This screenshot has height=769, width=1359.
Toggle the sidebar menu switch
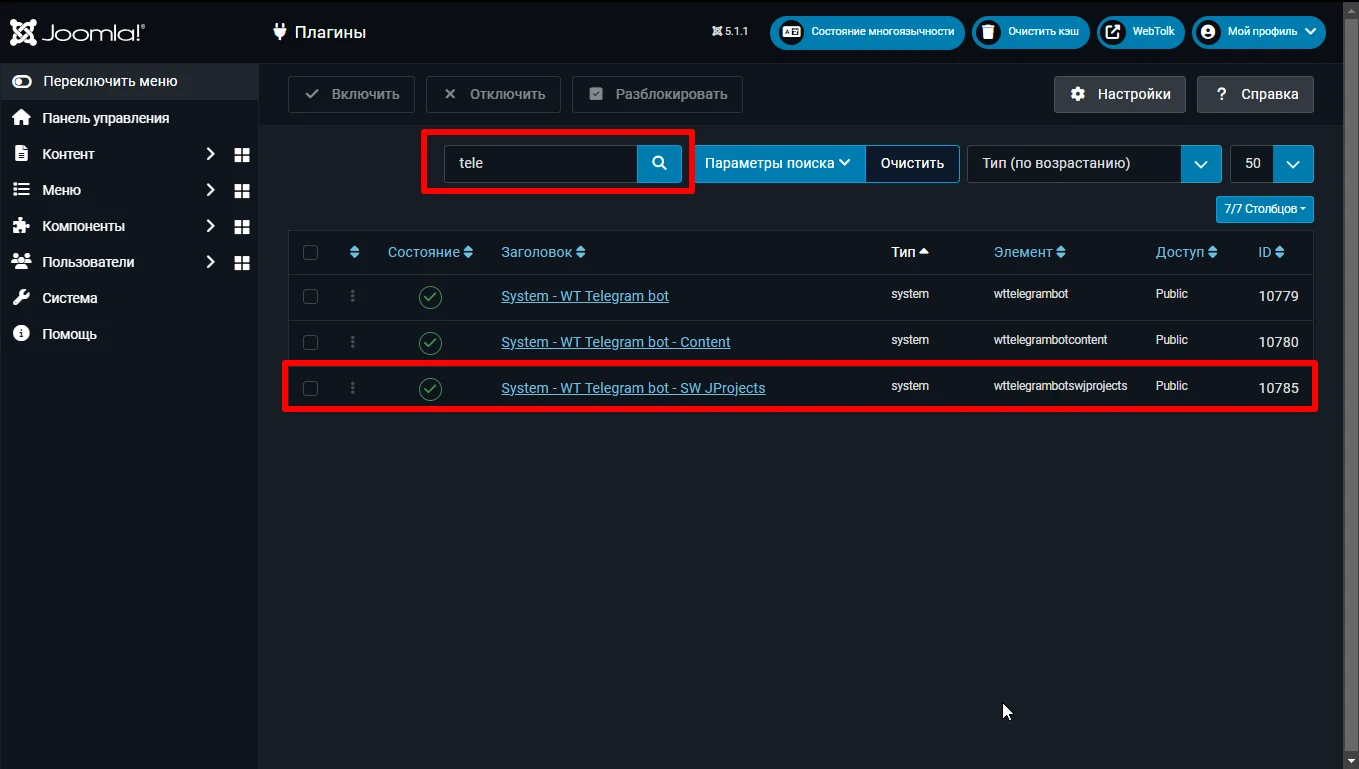tap(22, 82)
